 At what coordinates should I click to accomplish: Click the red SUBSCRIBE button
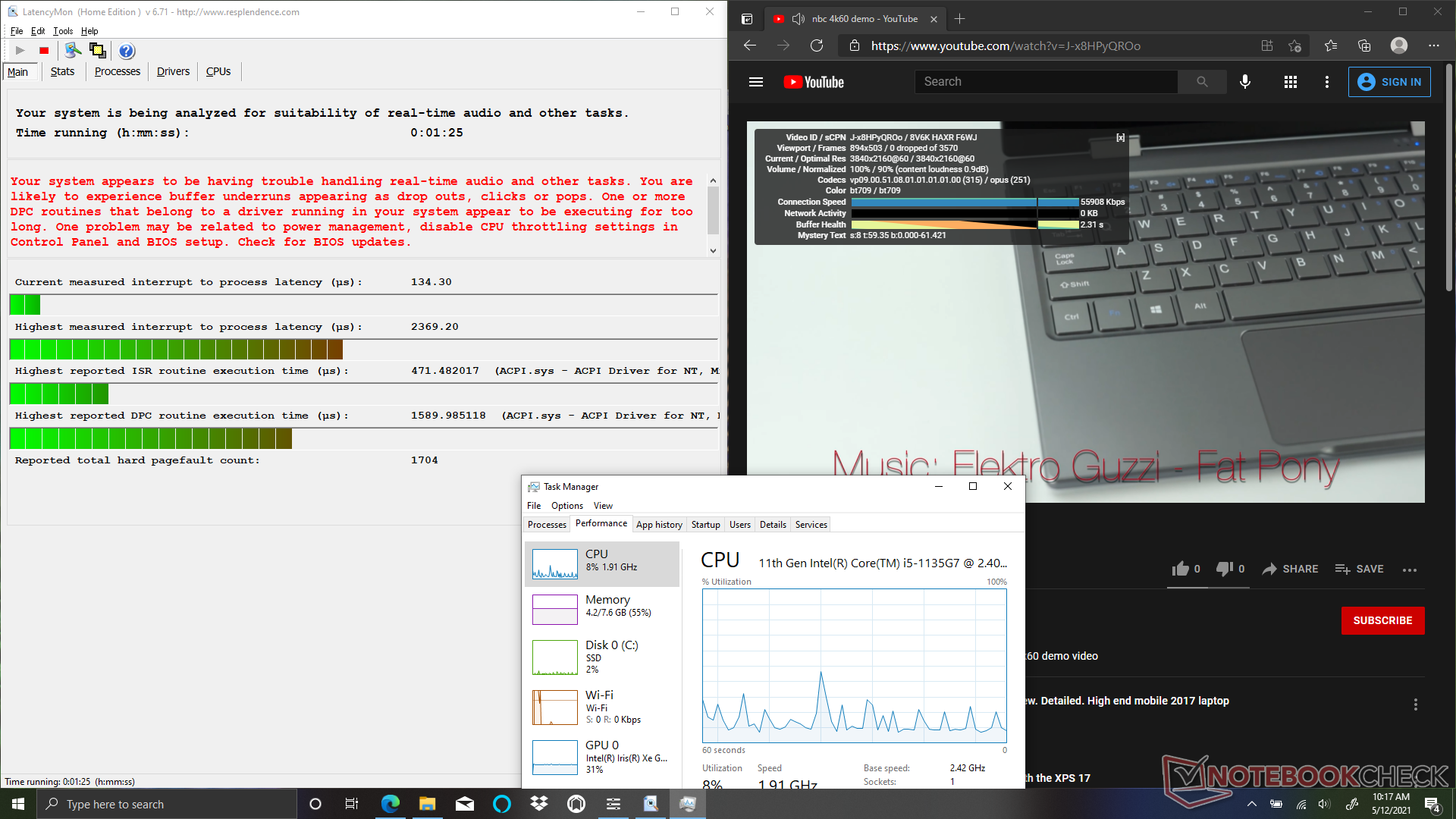pos(1382,620)
